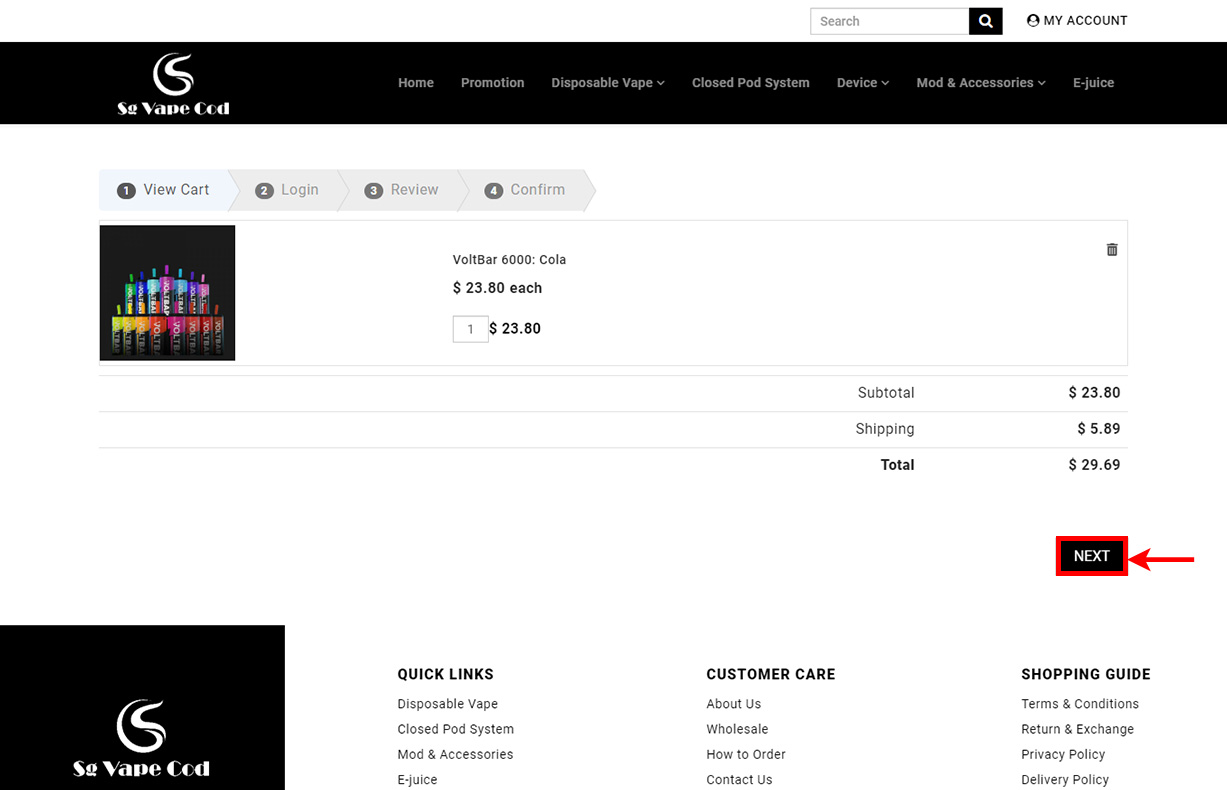Open Contact Us link
Screen dimensions: 1227x790
(x=739, y=780)
